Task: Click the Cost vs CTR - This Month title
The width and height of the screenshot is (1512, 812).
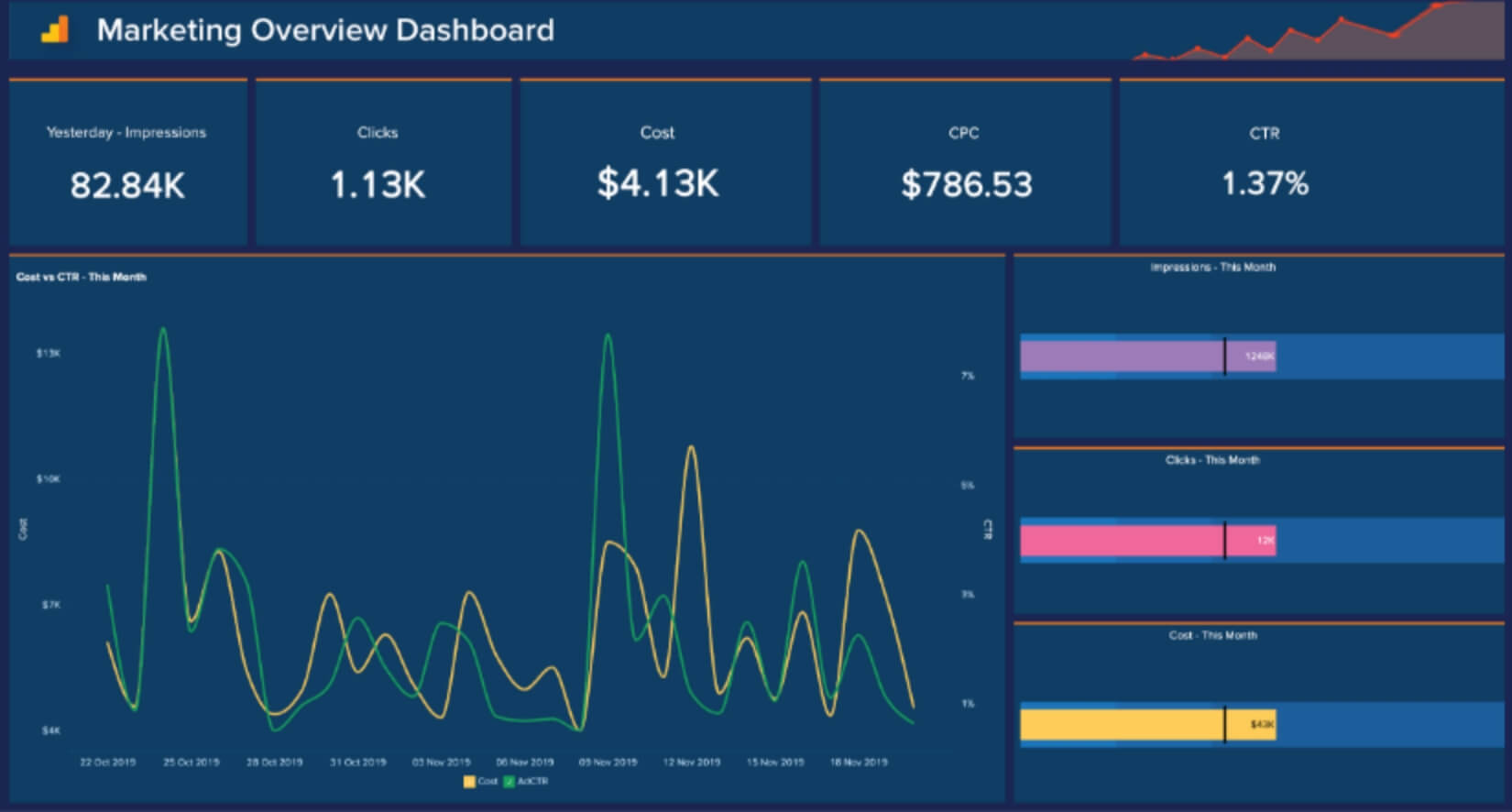Action: [x=81, y=277]
